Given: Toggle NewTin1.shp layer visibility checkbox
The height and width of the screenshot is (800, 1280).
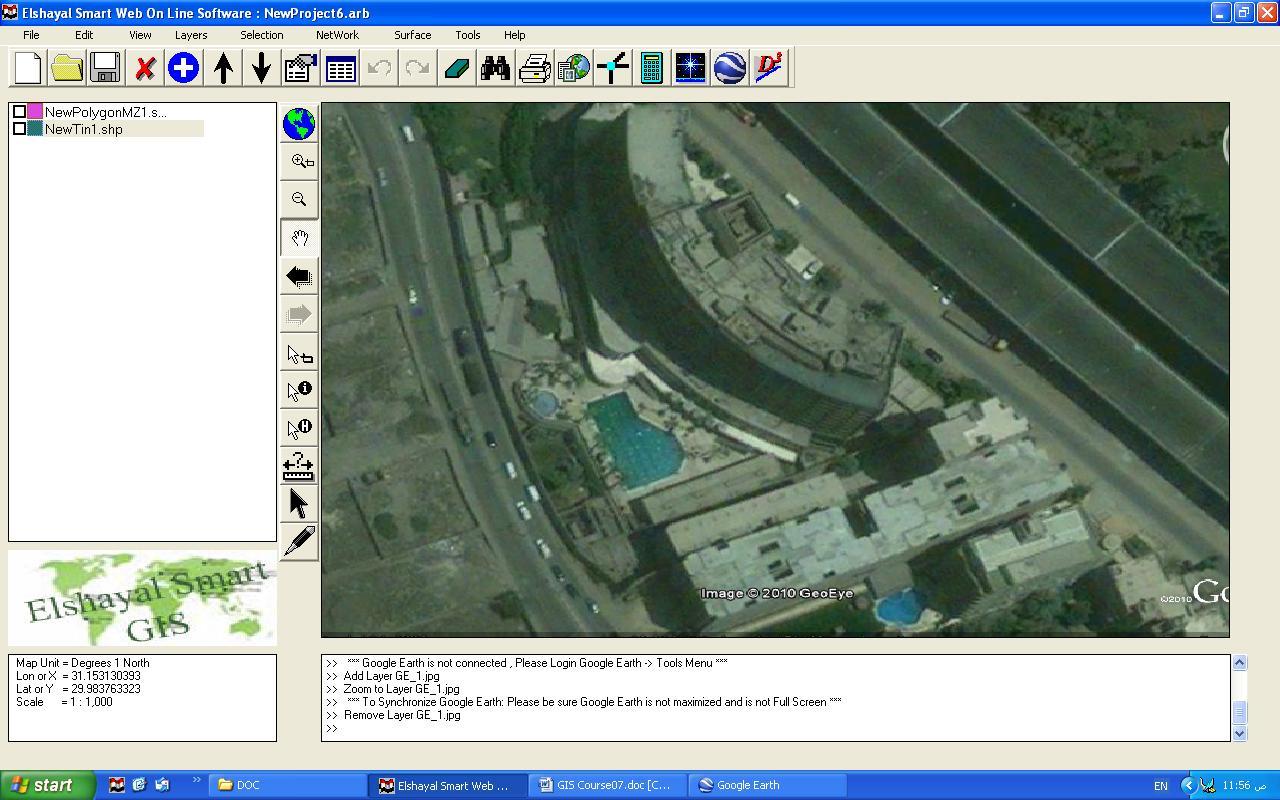Looking at the screenshot, I should 19,129.
